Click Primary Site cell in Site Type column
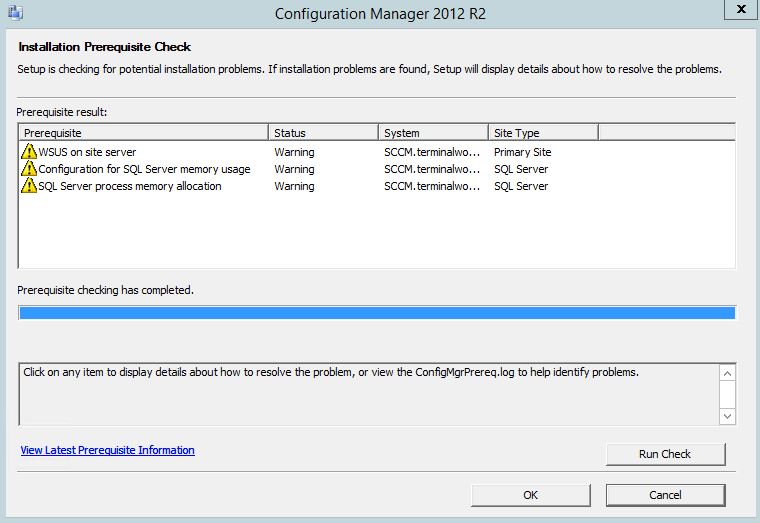The width and height of the screenshot is (760, 523). point(522,152)
